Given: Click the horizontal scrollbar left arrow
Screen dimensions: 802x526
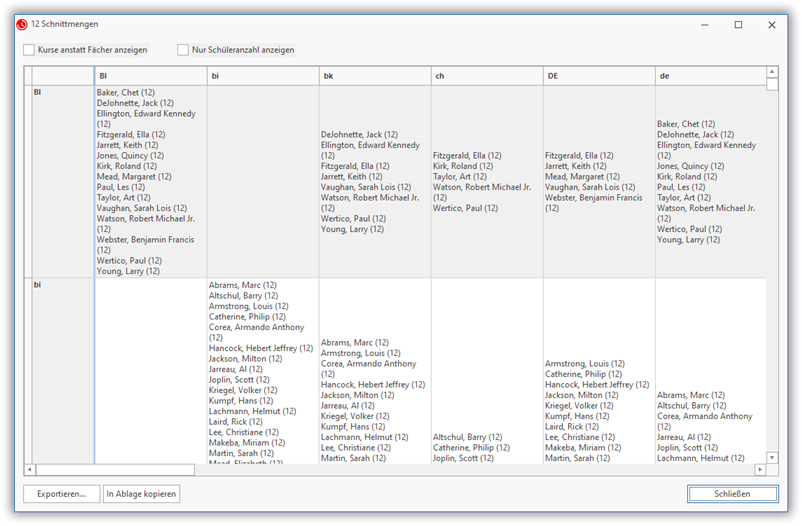Looking at the screenshot, I should [29, 469].
